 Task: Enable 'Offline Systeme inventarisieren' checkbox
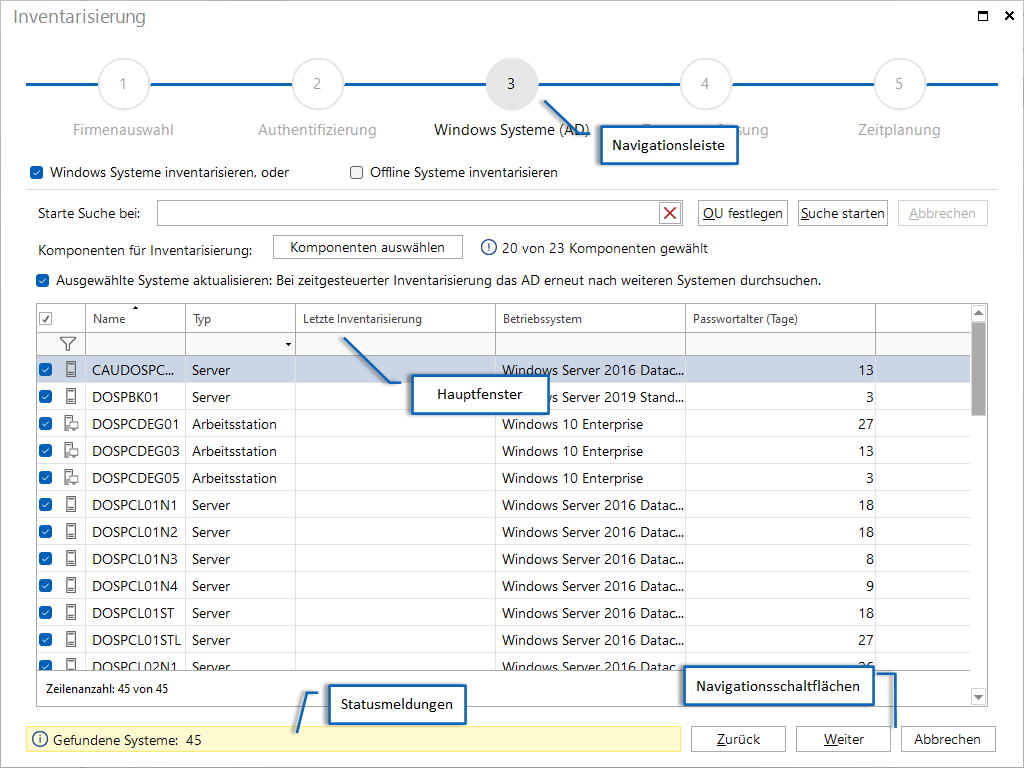coord(357,172)
